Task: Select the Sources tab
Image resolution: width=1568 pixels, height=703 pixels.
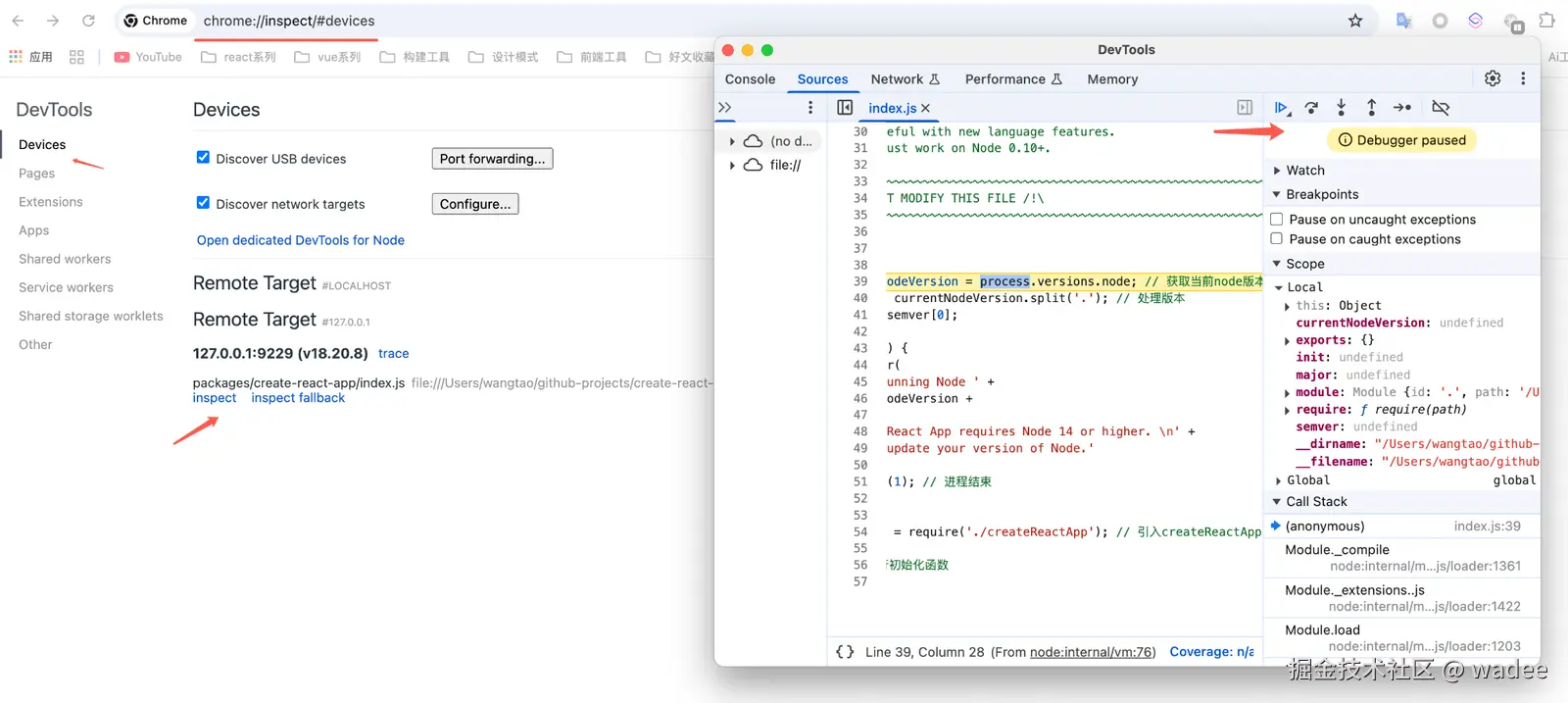Action: click(x=822, y=79)
